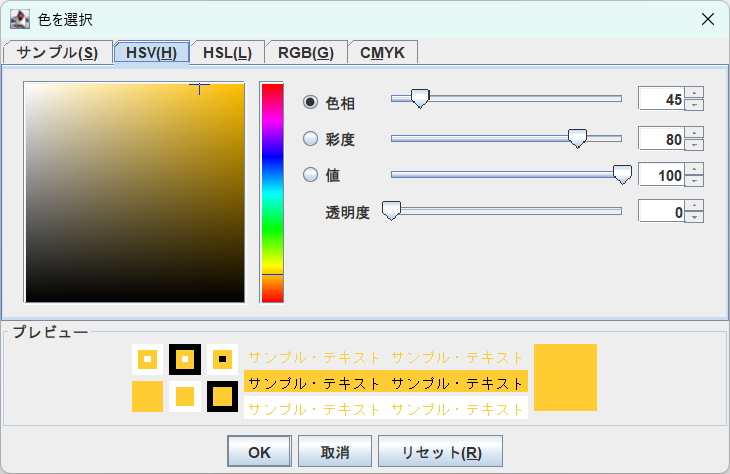Decrease 色相 with the down spinner arrow
730x474 pixels.
pos(694,105)
